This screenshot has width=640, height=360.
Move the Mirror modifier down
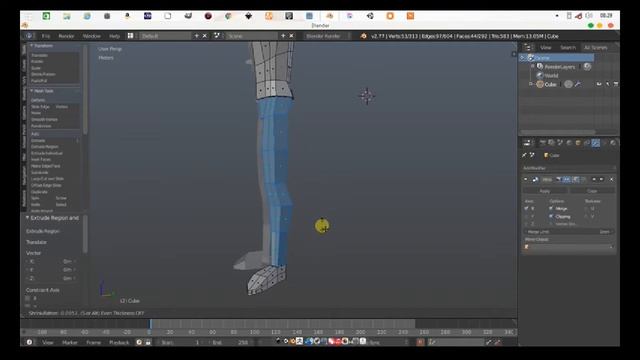coord(601,179)
